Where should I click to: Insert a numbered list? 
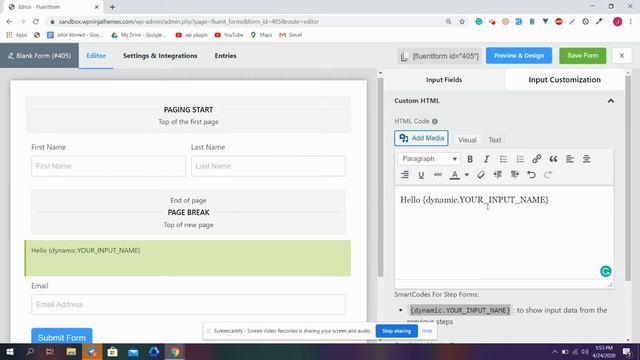click(x=520, y=159)
